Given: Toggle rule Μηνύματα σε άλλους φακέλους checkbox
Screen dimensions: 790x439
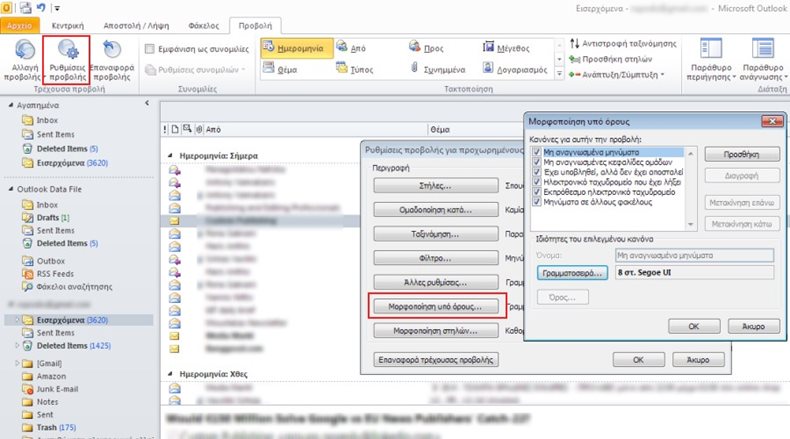Looking at the screenshot, I should click(537, 202).
